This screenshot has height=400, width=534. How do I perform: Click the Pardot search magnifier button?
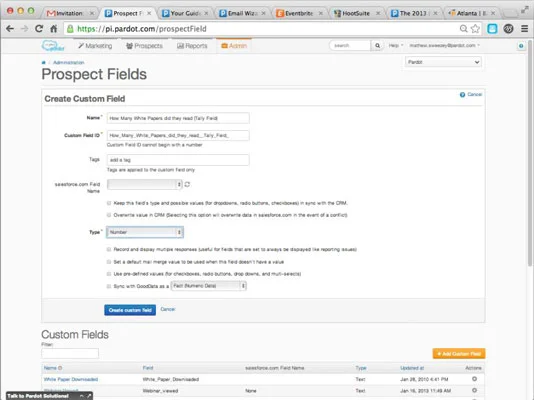pos(377,46)
